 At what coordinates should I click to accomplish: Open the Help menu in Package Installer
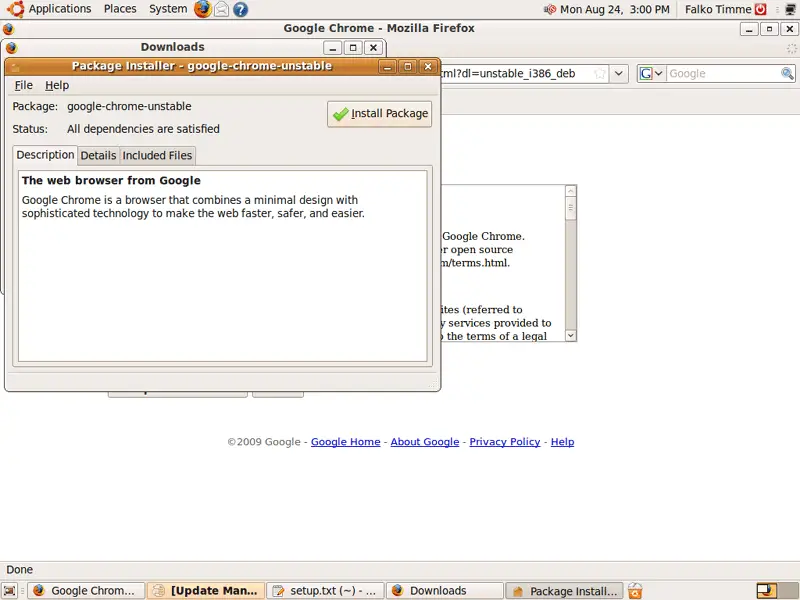tap(57, 85)
